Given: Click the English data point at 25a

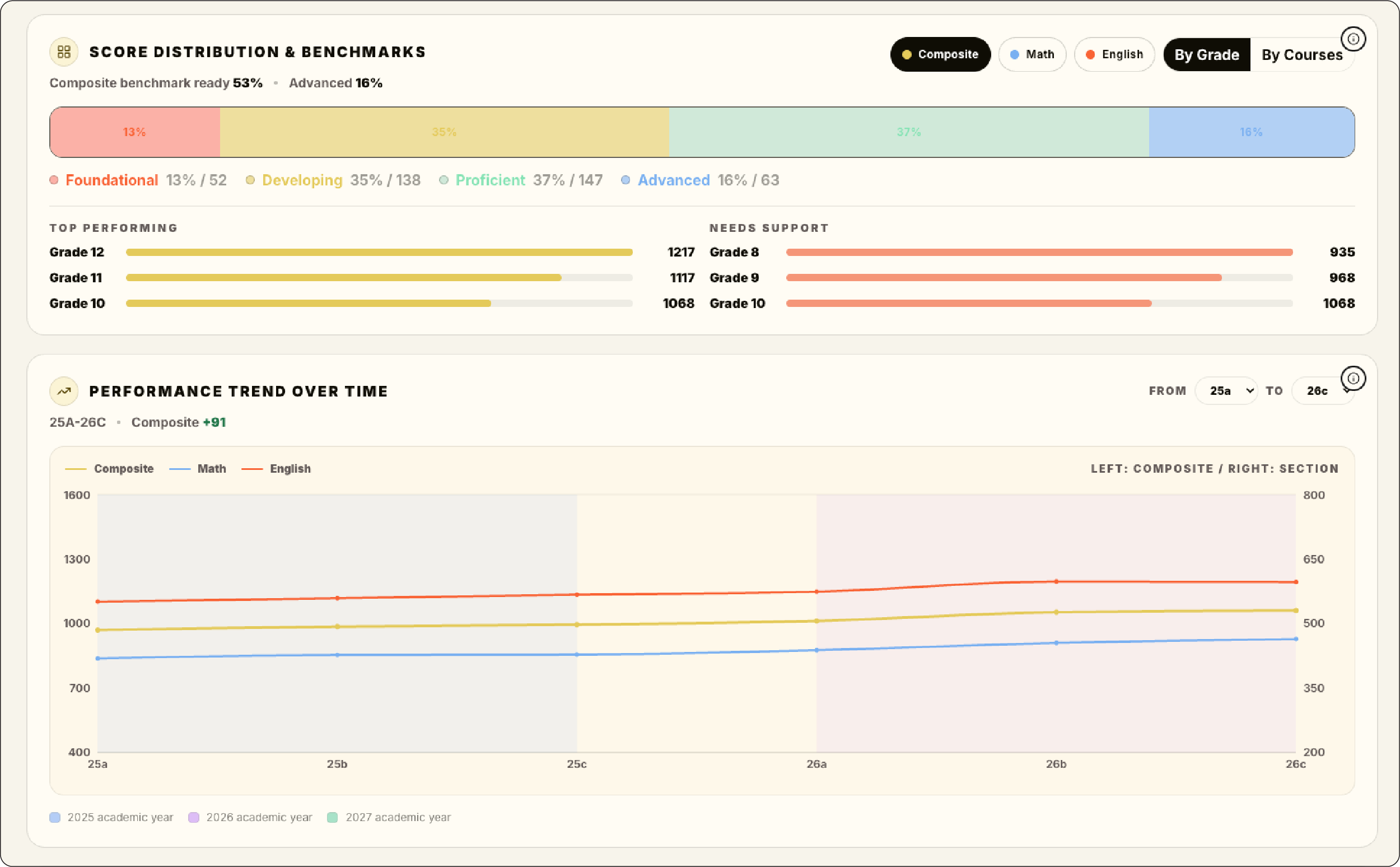Looking at the screenshot, I should pyautogui.click(x=97, y=602).
